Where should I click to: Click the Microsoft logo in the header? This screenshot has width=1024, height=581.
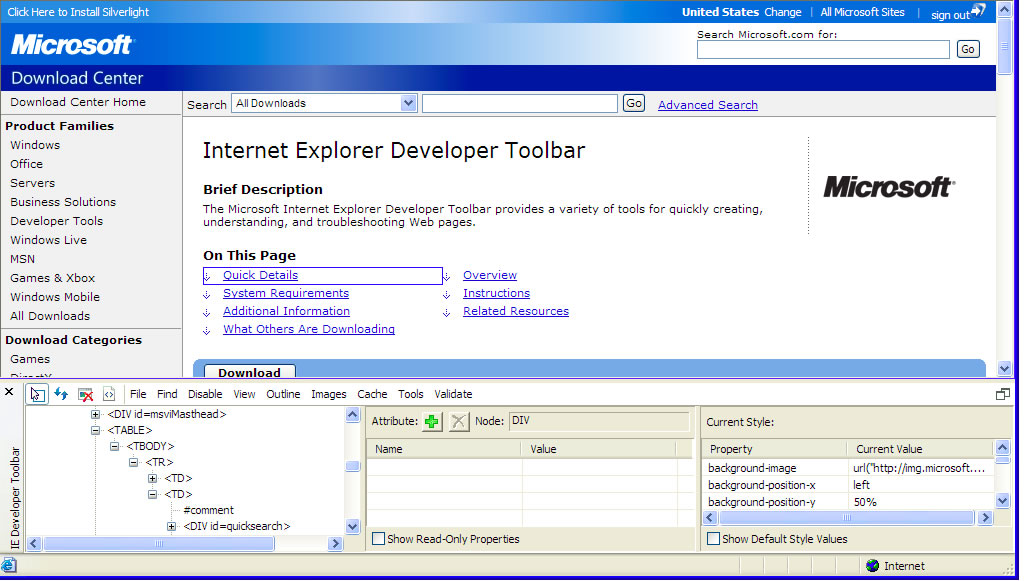coord(72,44)
